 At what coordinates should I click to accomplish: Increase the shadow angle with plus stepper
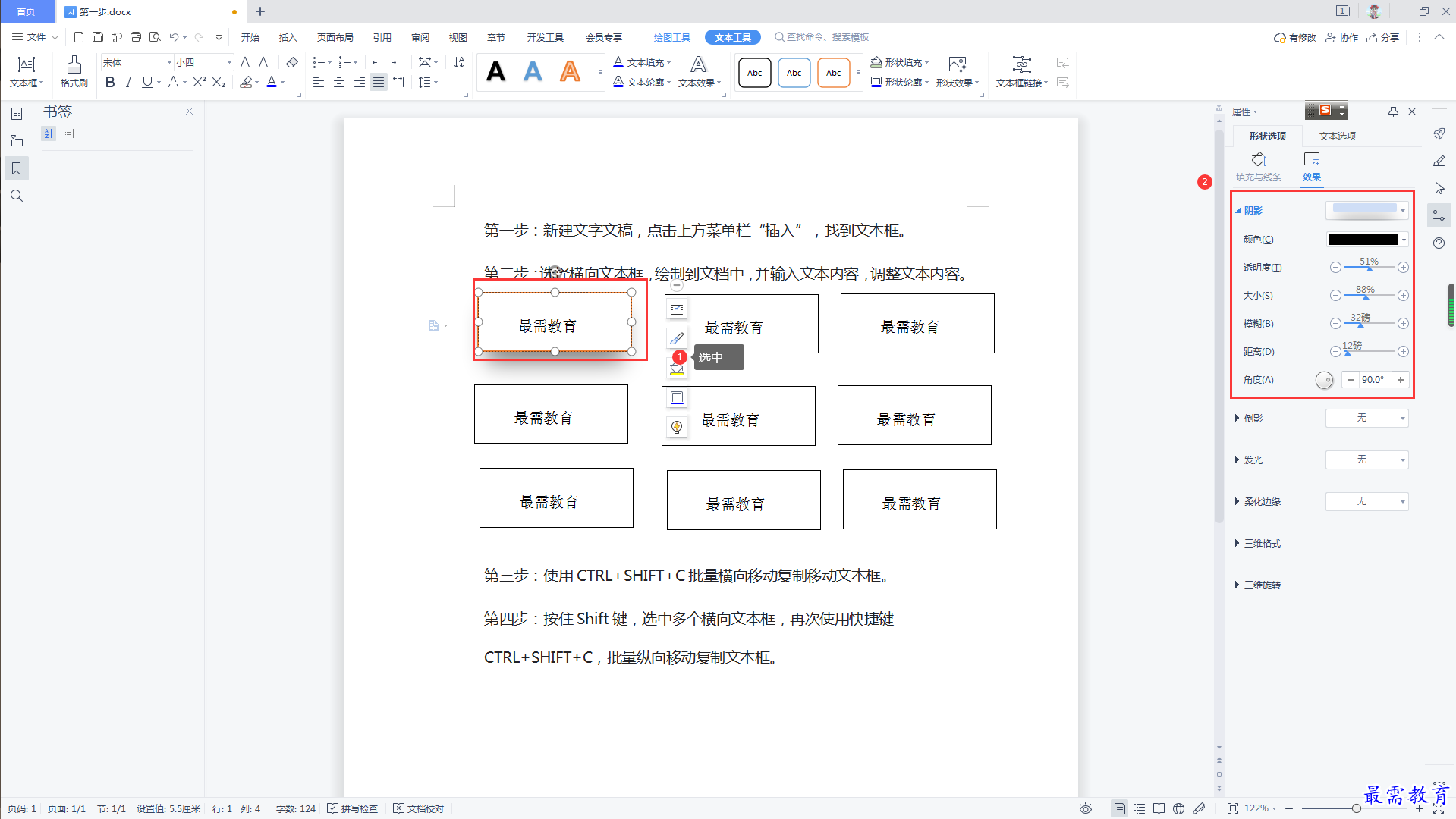tap(1401, 380)
